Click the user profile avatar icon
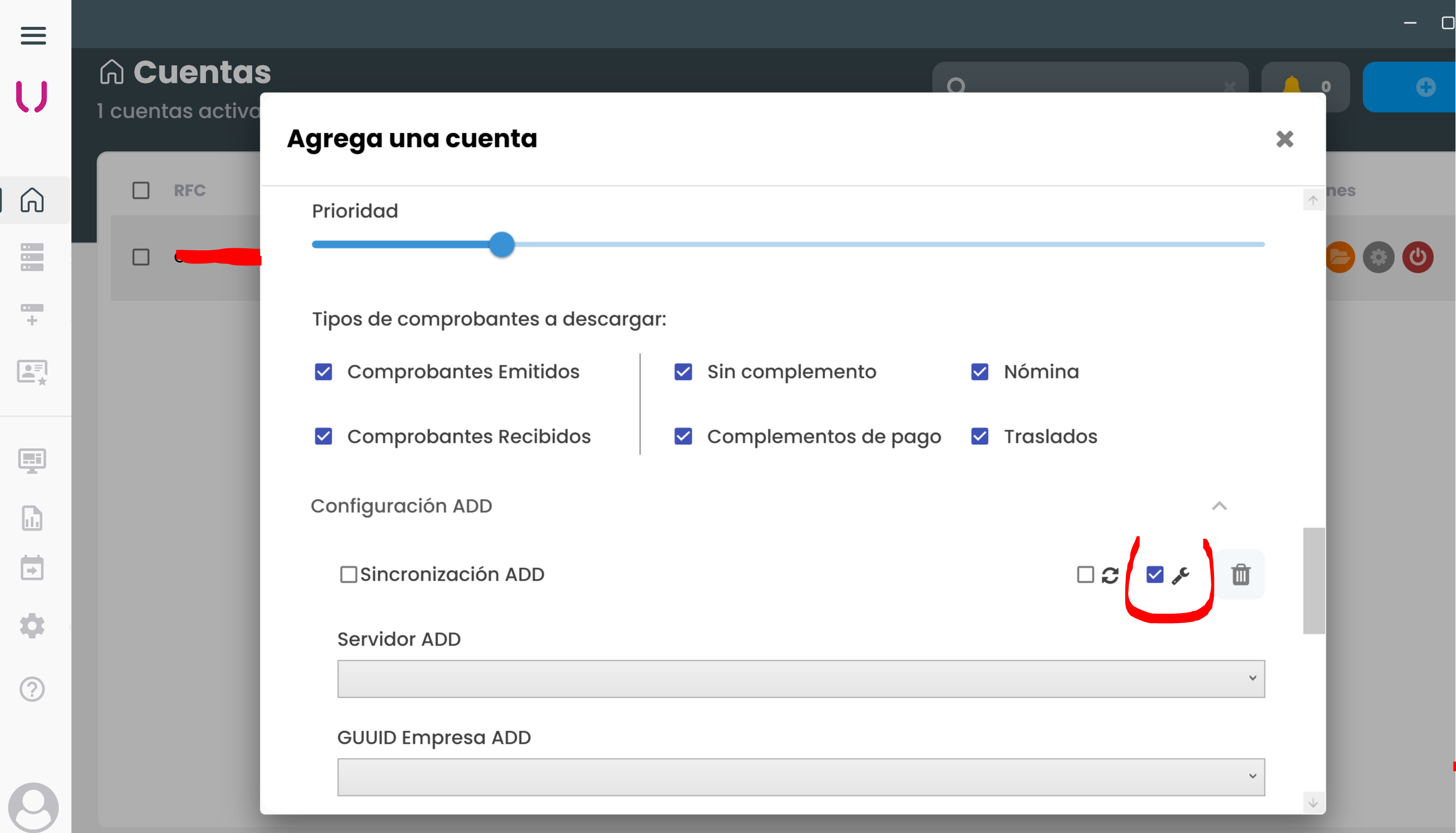Screen dimensions: 1456x833 (33, 807)
